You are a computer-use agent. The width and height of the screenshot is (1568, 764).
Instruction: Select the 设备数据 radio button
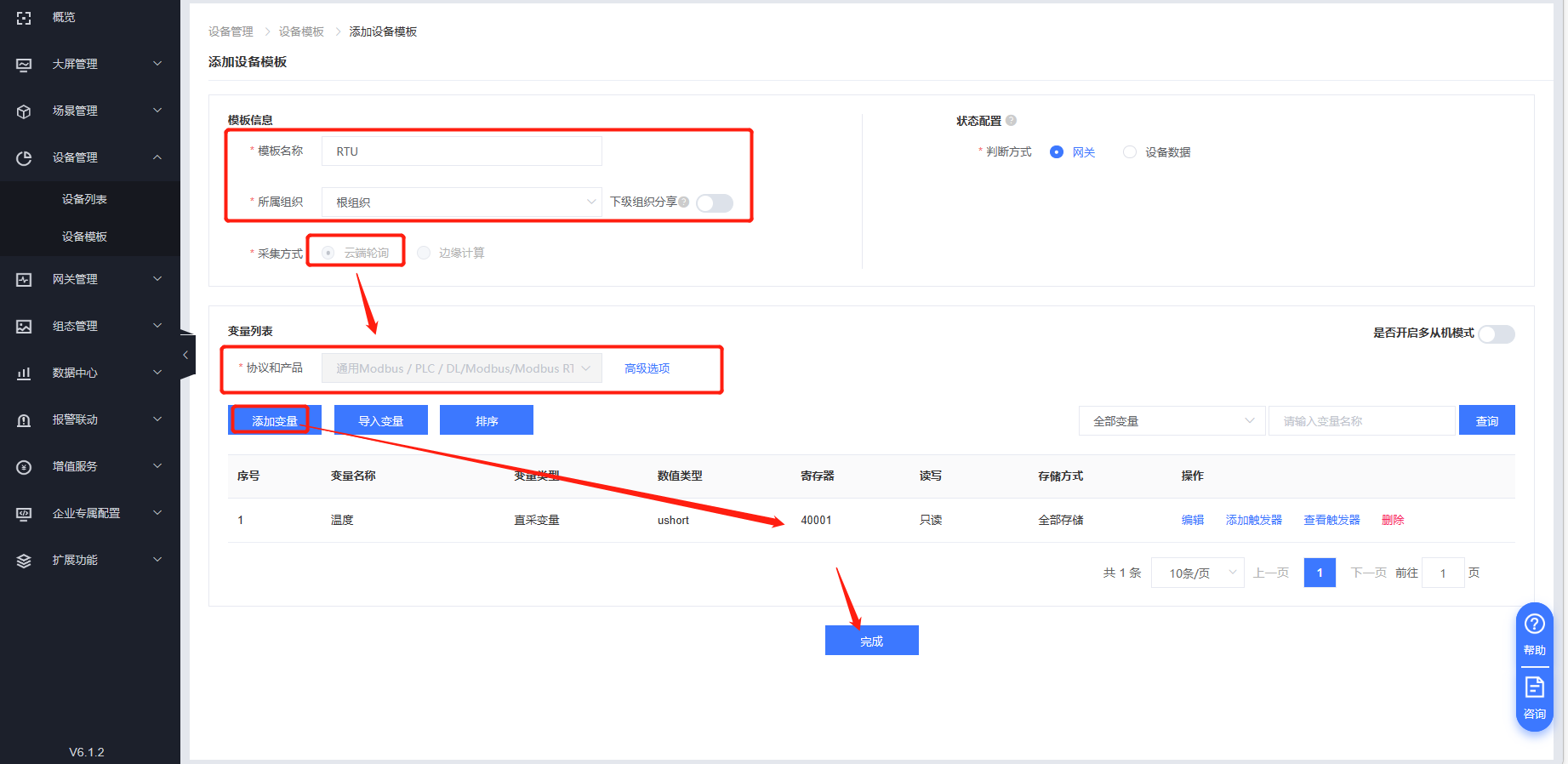(x=1130, y=152)
